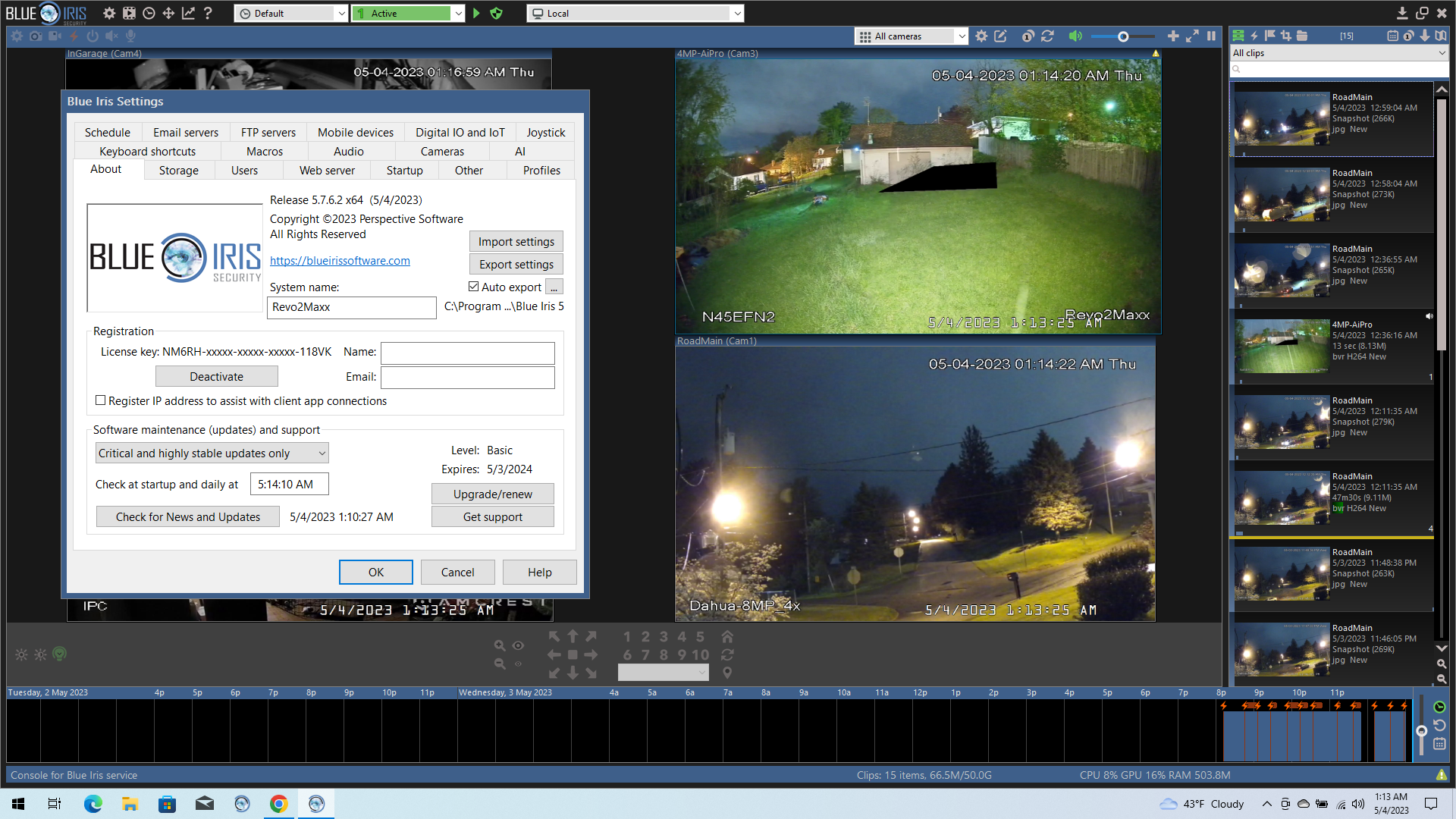Image resolution: width=1456 pixels, height=819 pixels.
Task: Add a camera with the plus icon
Action: pos(1173,36)
